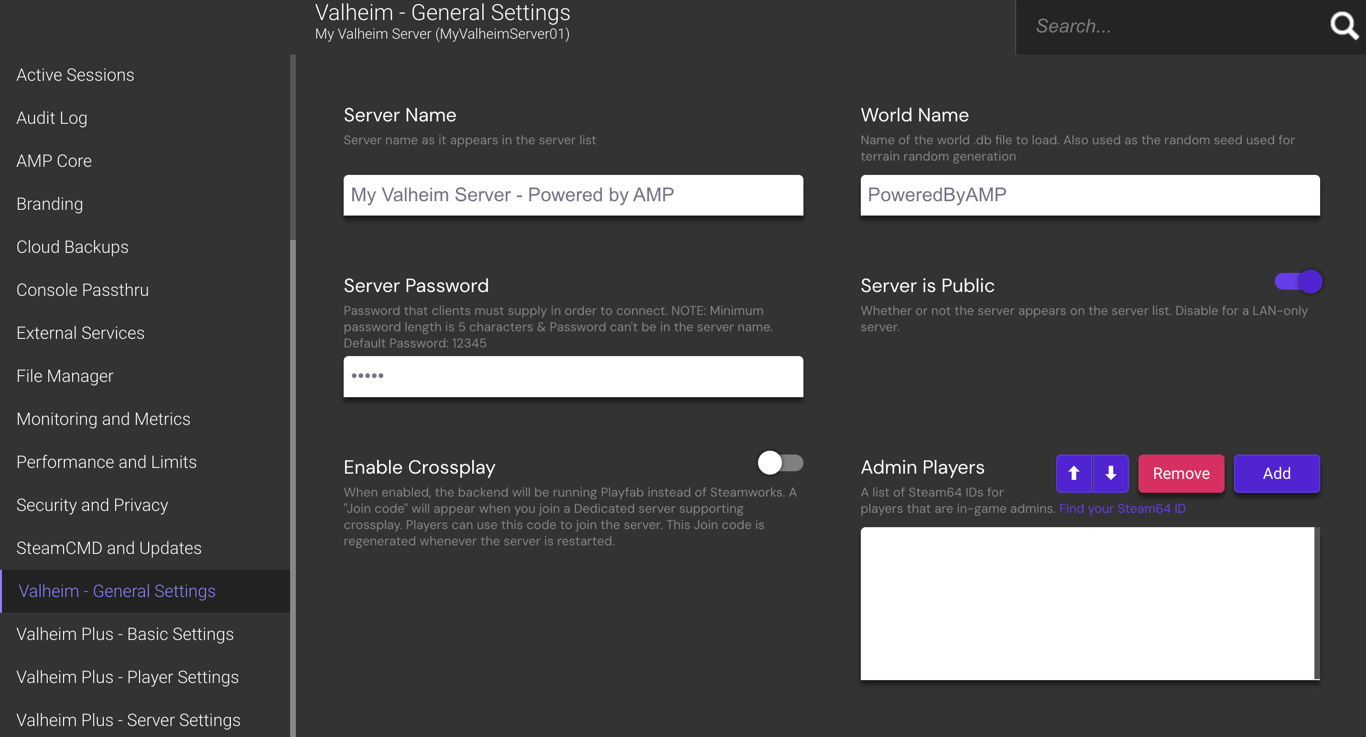Open Cloud Backups from the sidebar

[x=72, y=246]
